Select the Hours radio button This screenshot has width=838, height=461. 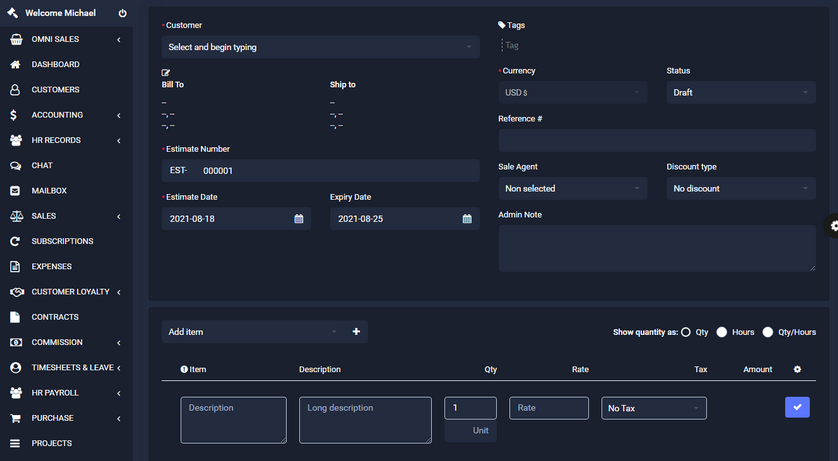(x=722, y=332)
